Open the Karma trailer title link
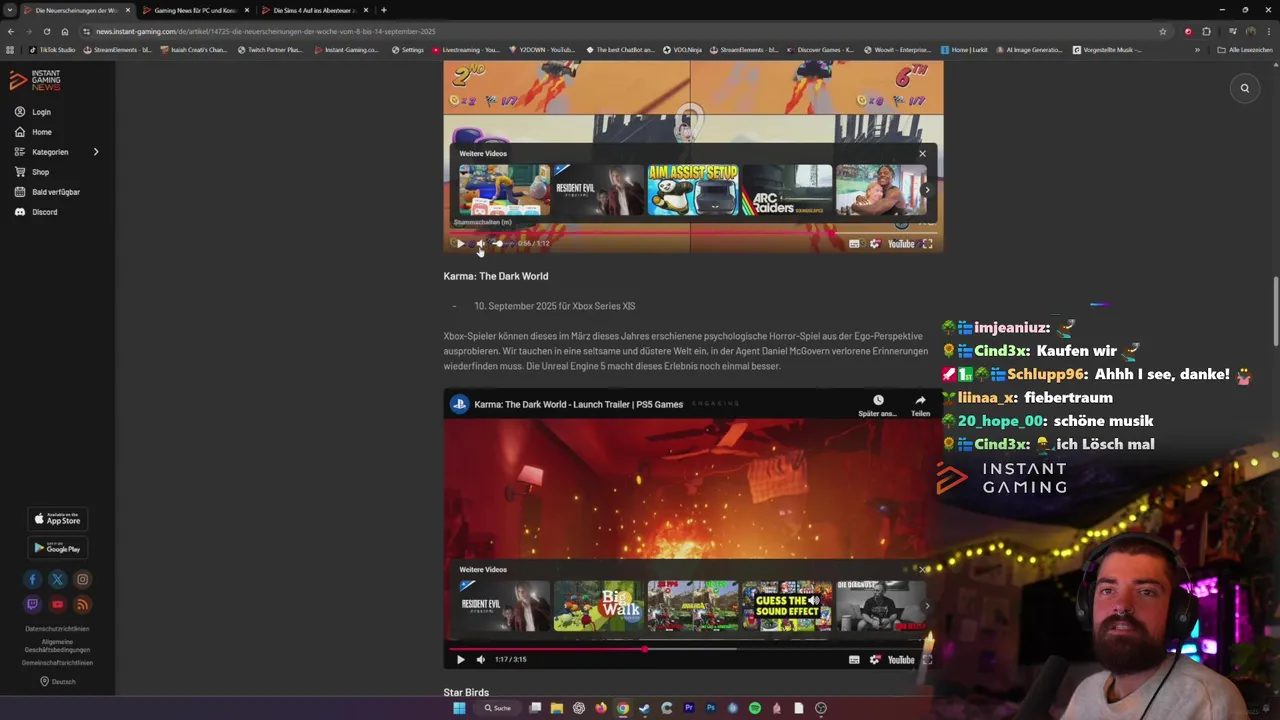Viewport: 1280px width, 720px height. pyautogui.click(x=578, y=404)
